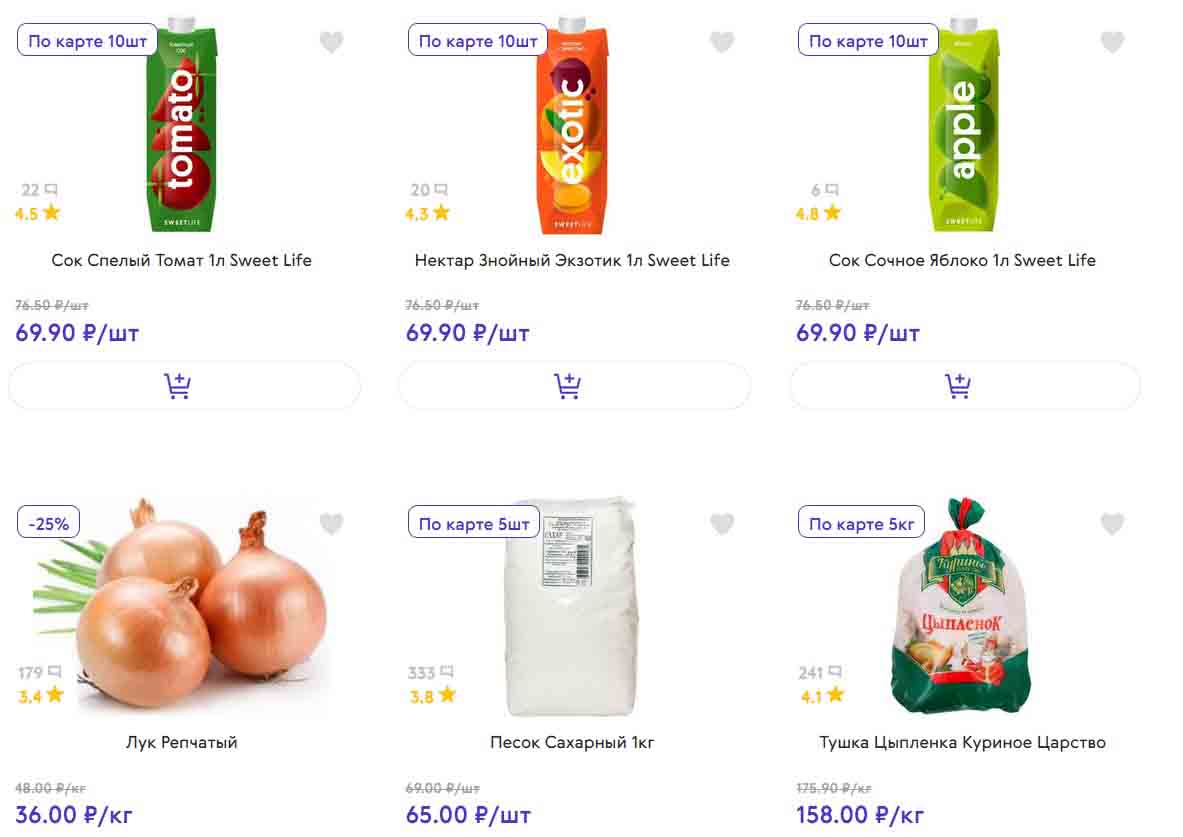
Task: Toggle heart on Лук Репчатый
Action: (331, 524)
